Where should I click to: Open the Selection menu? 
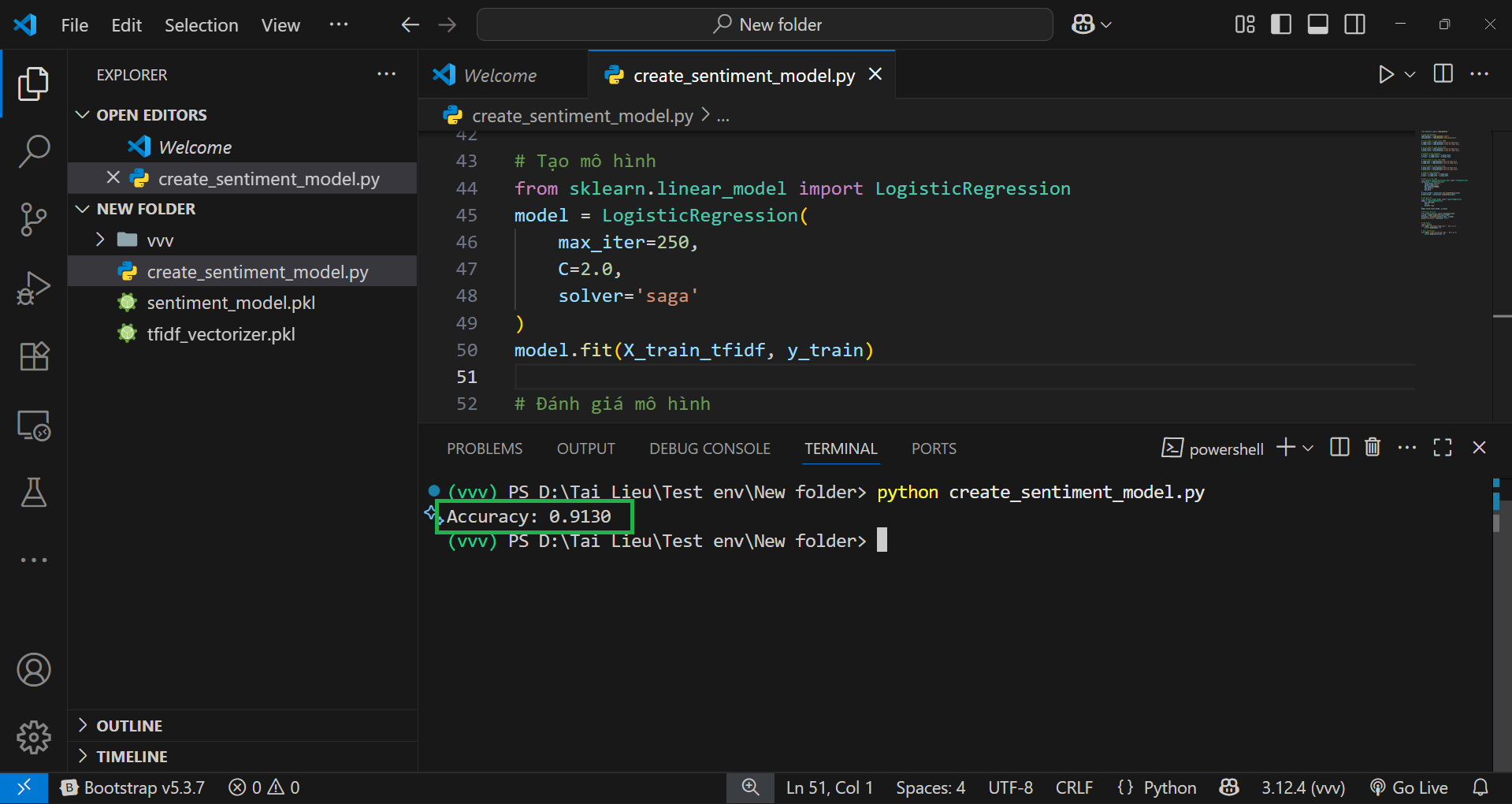(202, 25)
